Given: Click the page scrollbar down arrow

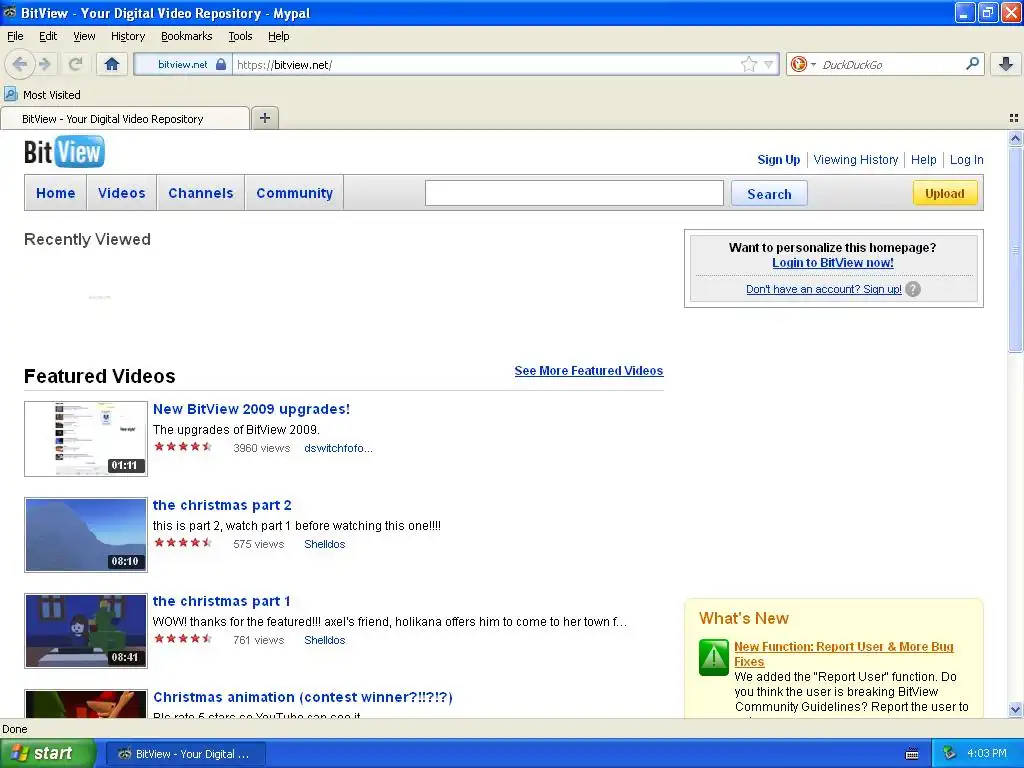Looking at the screenshot, I should pos(1015,709).
